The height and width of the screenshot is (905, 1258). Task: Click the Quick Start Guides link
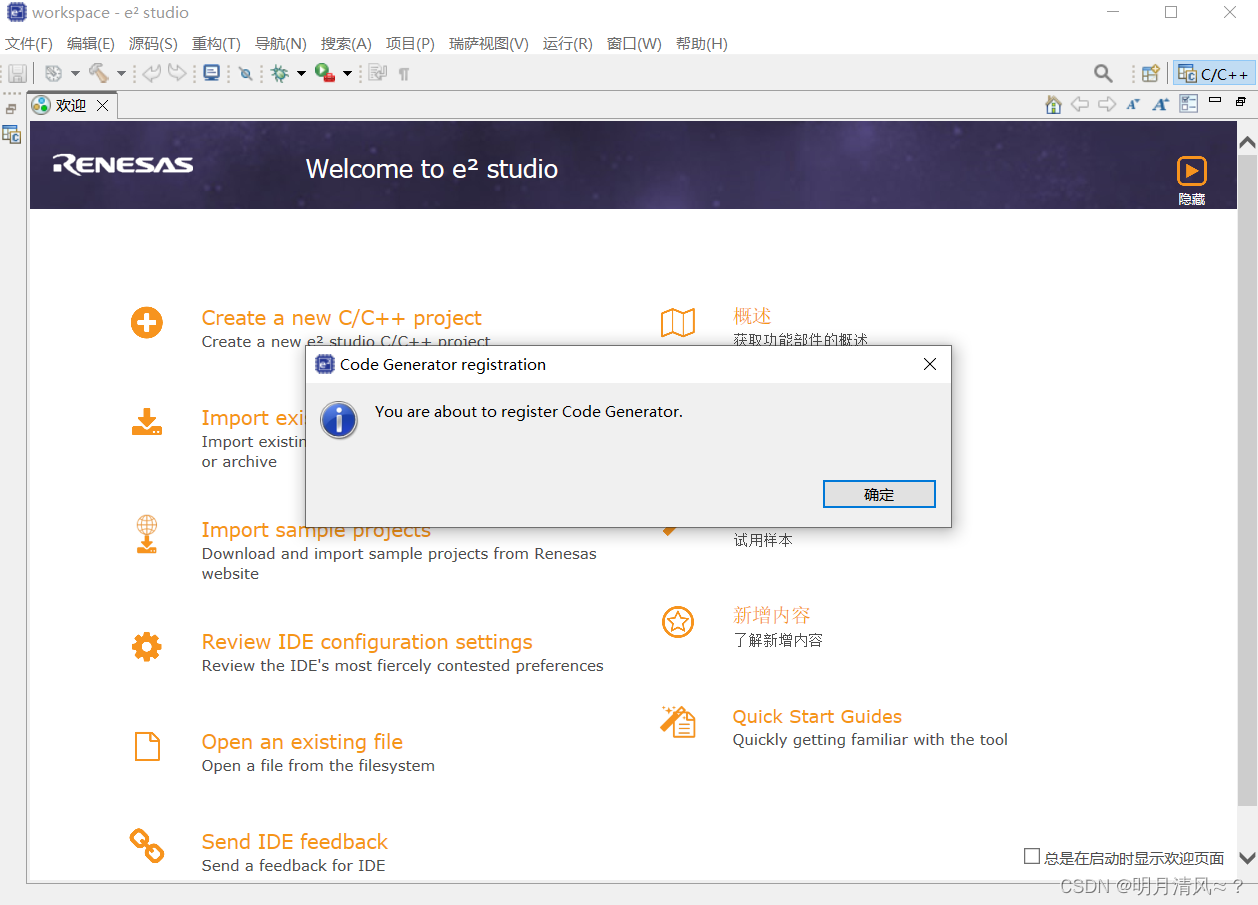[x=817, y=717]
